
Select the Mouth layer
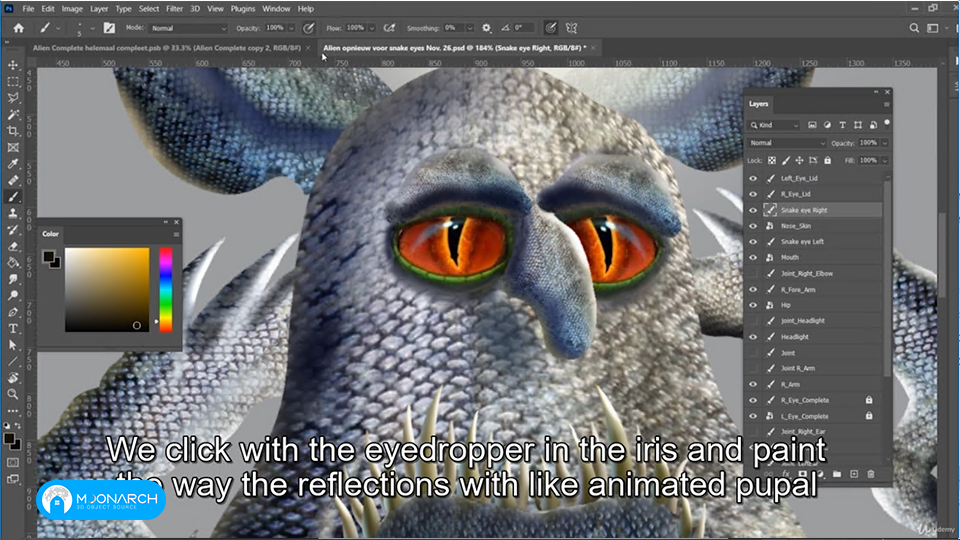pos(789,258)
